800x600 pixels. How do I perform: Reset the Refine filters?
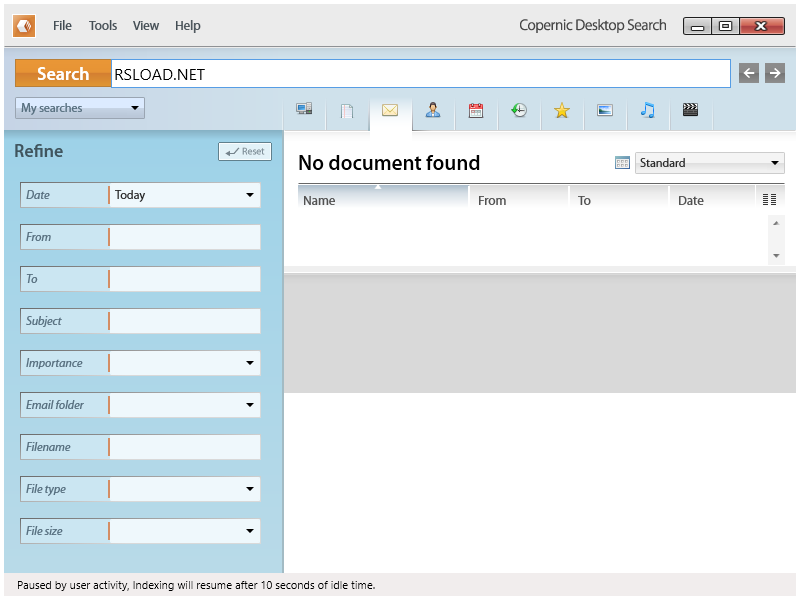pyautogui.click(x=245, y=152)
